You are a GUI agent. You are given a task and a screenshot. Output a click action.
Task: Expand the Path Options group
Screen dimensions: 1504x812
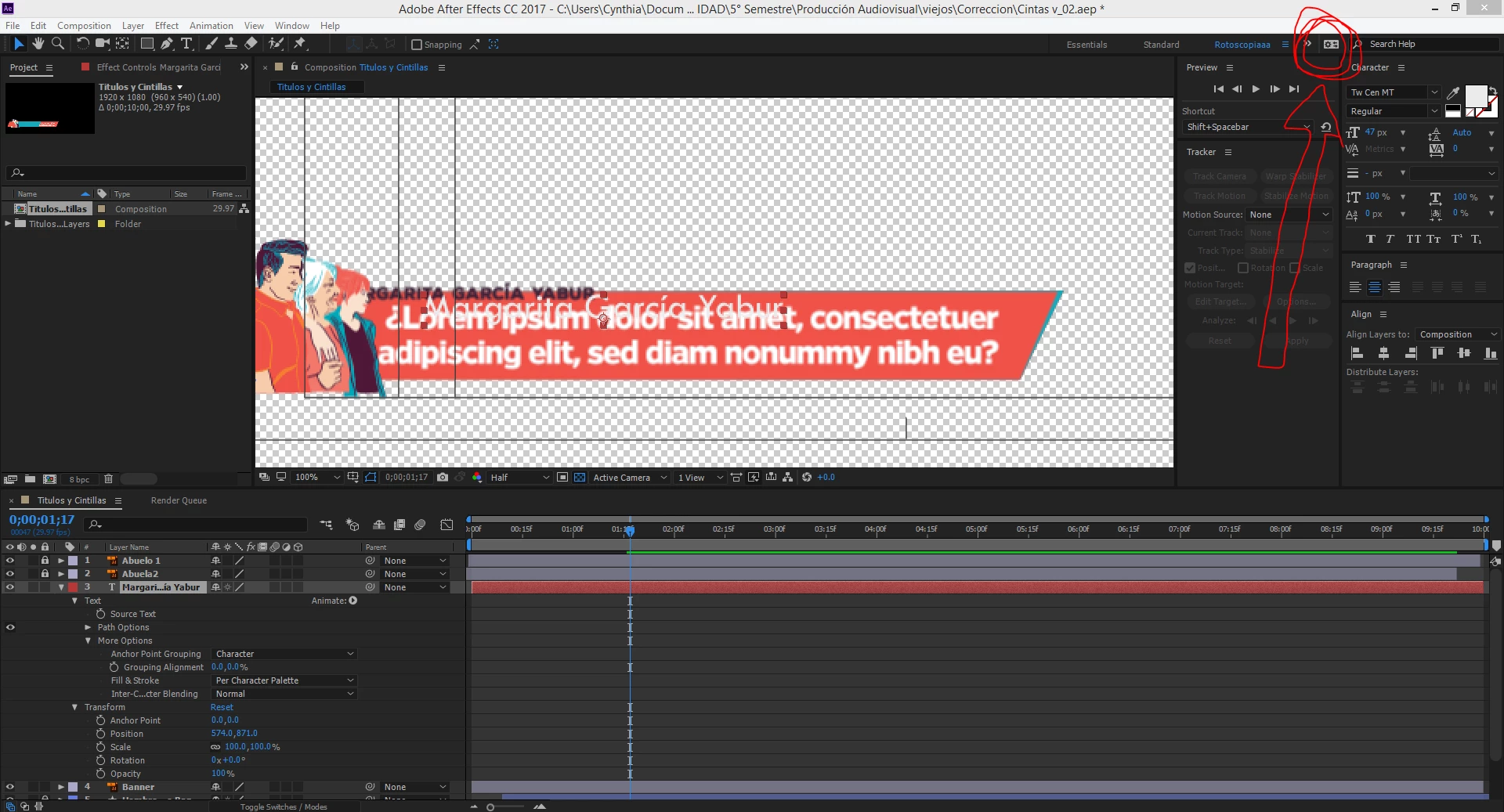click(x=88, y=627)
